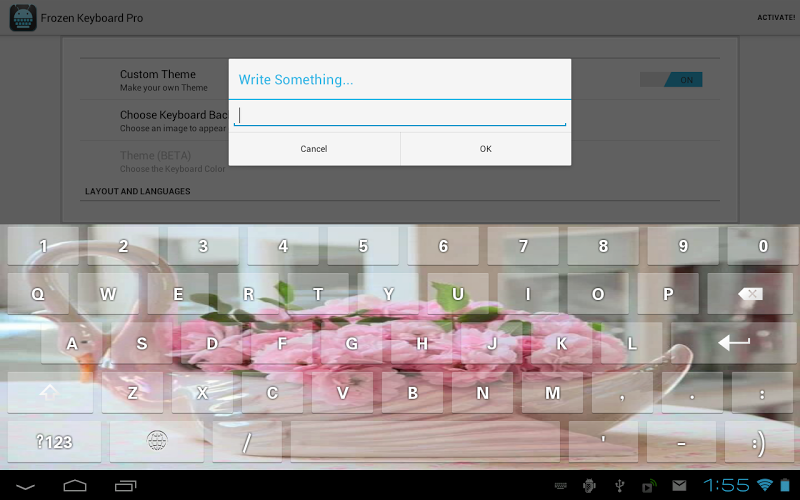Confirm the dialog with OK
The image size is (800, 500).
coord(486,149)
